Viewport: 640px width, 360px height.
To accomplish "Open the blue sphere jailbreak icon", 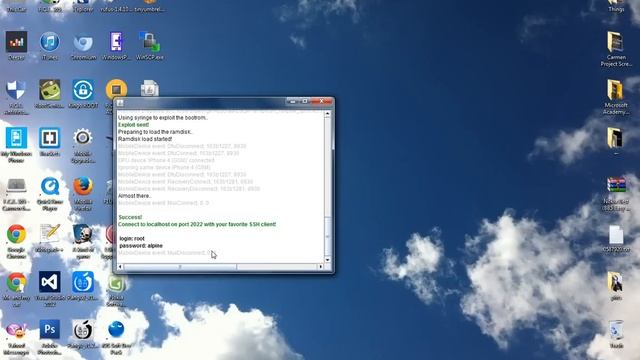I will click(116, 329).
